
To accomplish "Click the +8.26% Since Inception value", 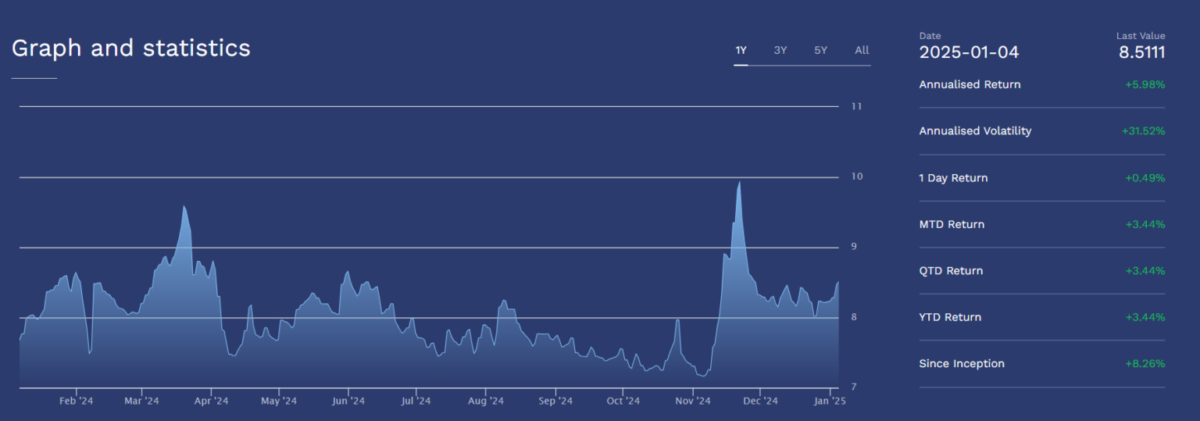I will click(x=1147, y=364).
